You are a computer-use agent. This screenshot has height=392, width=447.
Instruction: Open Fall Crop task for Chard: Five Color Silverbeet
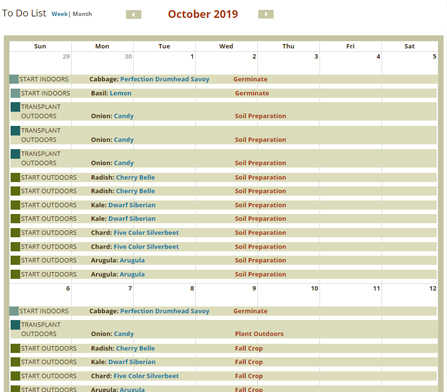pos(249,376)
